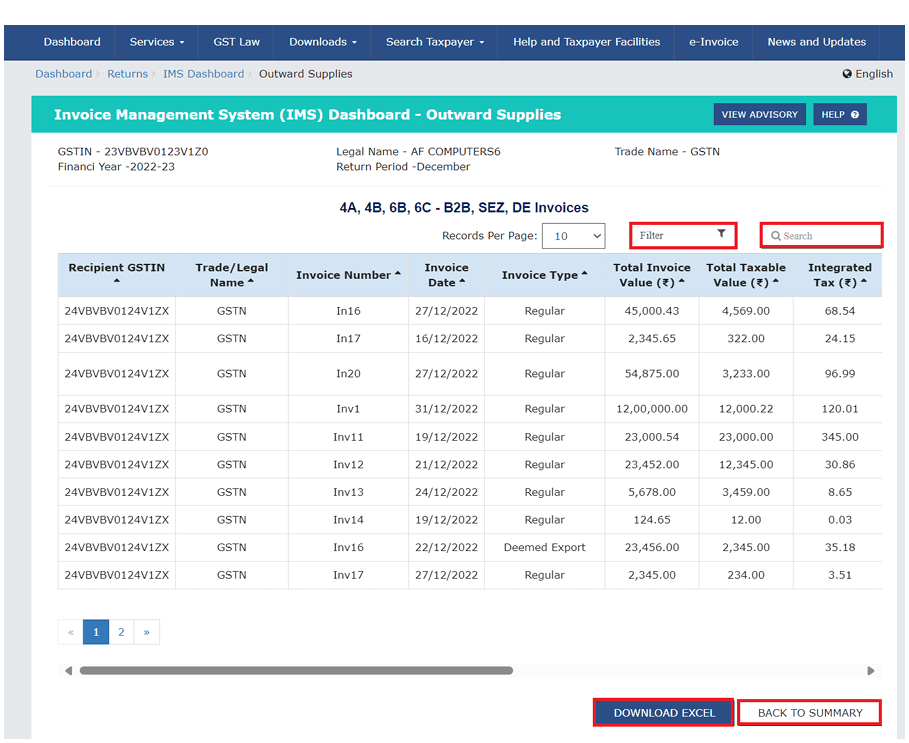Sort by Trade/Legal Name column
909x743 pixels.
tap(231, 275)
